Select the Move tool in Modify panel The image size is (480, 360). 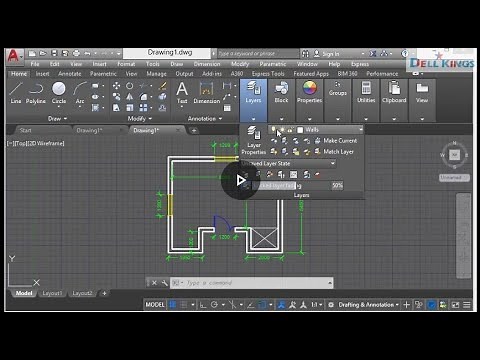(x=116, y=86)
